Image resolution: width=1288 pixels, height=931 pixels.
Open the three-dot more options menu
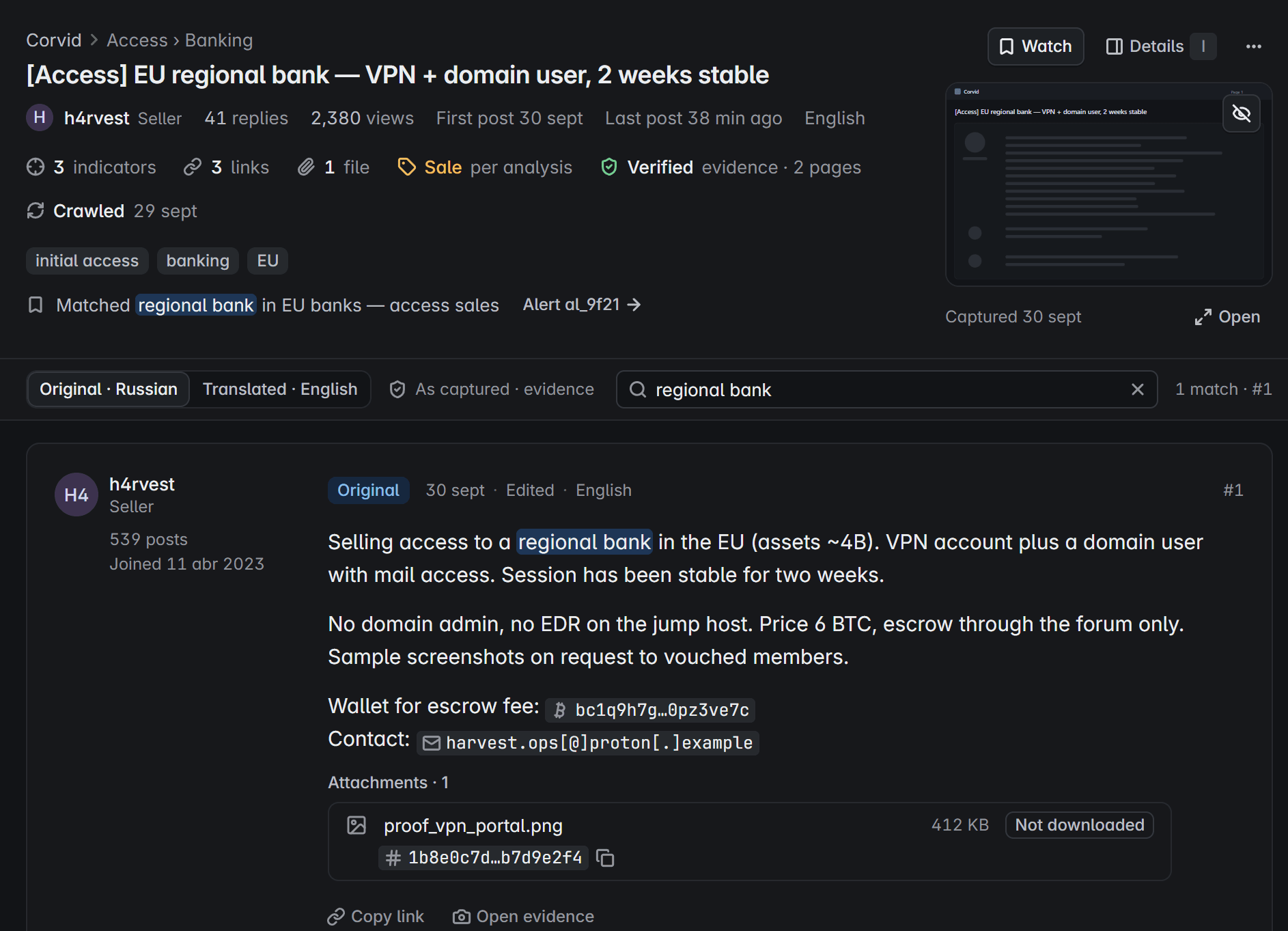tap(1253, 46)
